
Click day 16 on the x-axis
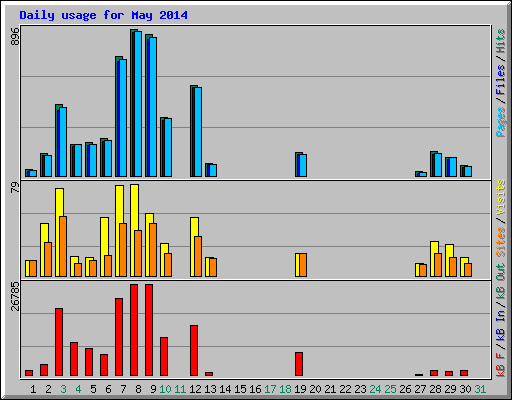coord(255,389)
